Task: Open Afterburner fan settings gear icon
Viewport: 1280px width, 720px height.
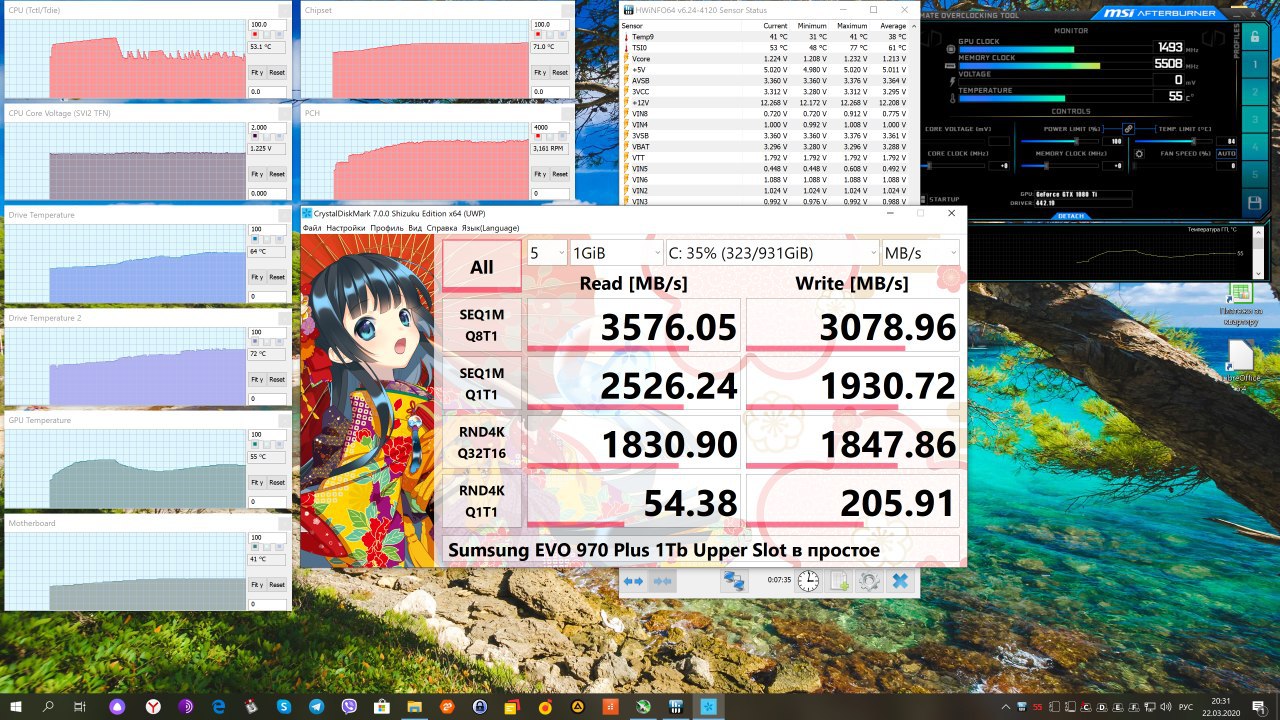Action: pyautogui.click(x=1139, y=153)
